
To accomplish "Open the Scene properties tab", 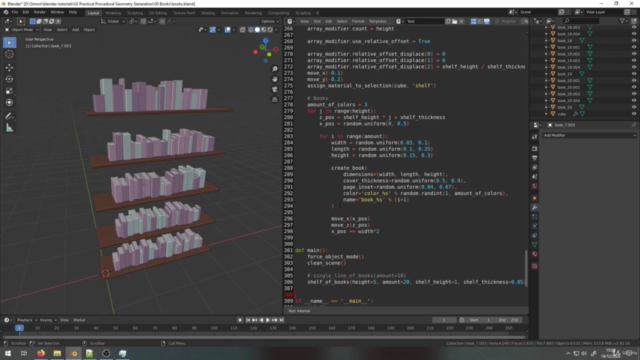I will coord(535,177).
